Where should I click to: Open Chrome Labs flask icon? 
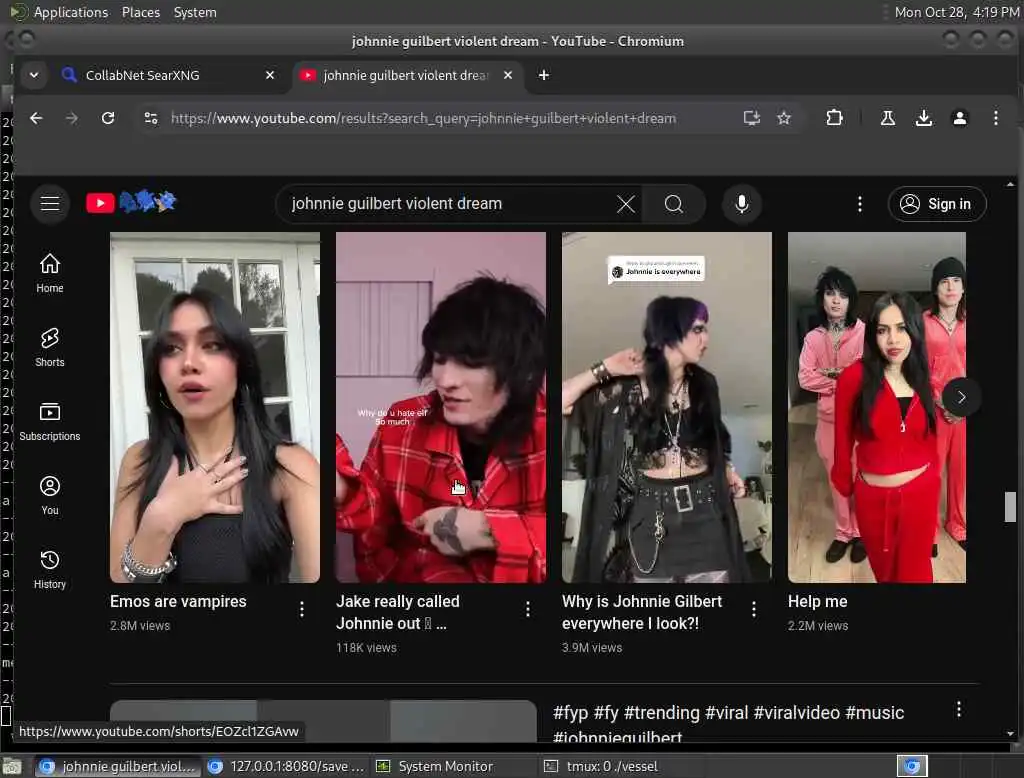[888, 118]
